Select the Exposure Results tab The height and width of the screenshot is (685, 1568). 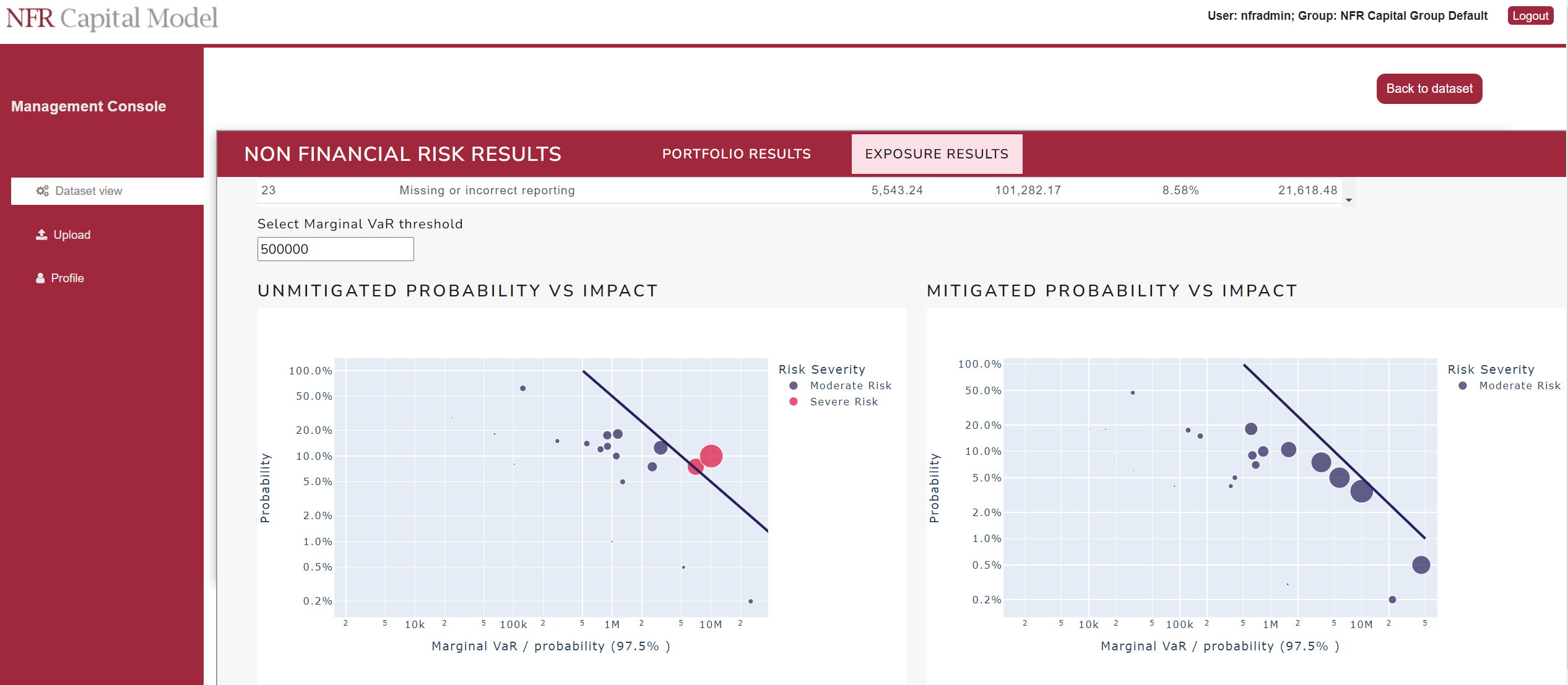pyautogui.click(x=937, y=154)
